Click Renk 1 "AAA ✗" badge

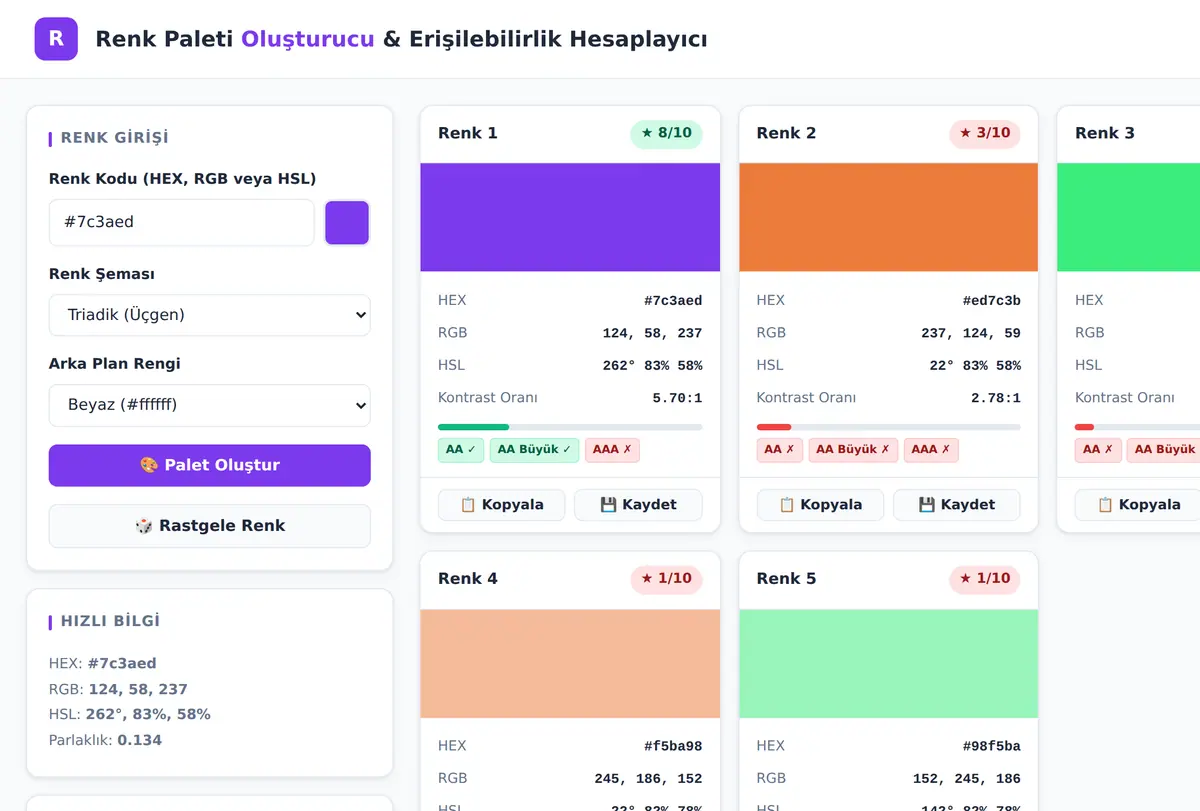612,450
